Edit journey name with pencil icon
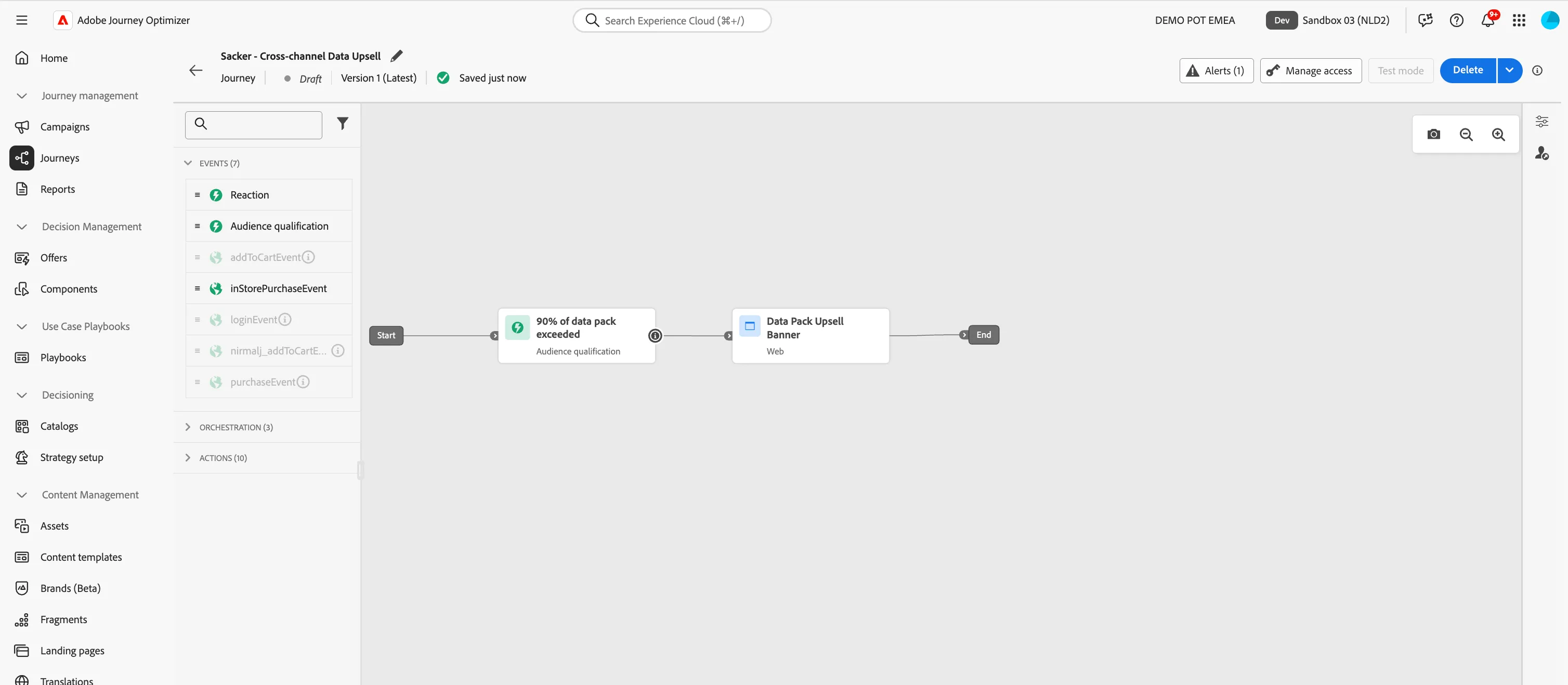Image resolution: width=1568 pixels, height=685 pixels. click(396, 56)
